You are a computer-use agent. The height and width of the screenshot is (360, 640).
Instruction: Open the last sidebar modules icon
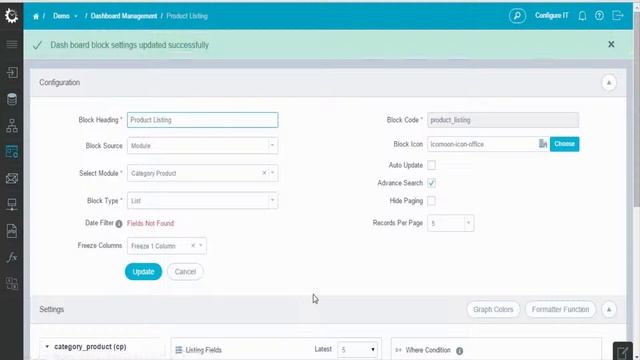(x=12, y=283)
